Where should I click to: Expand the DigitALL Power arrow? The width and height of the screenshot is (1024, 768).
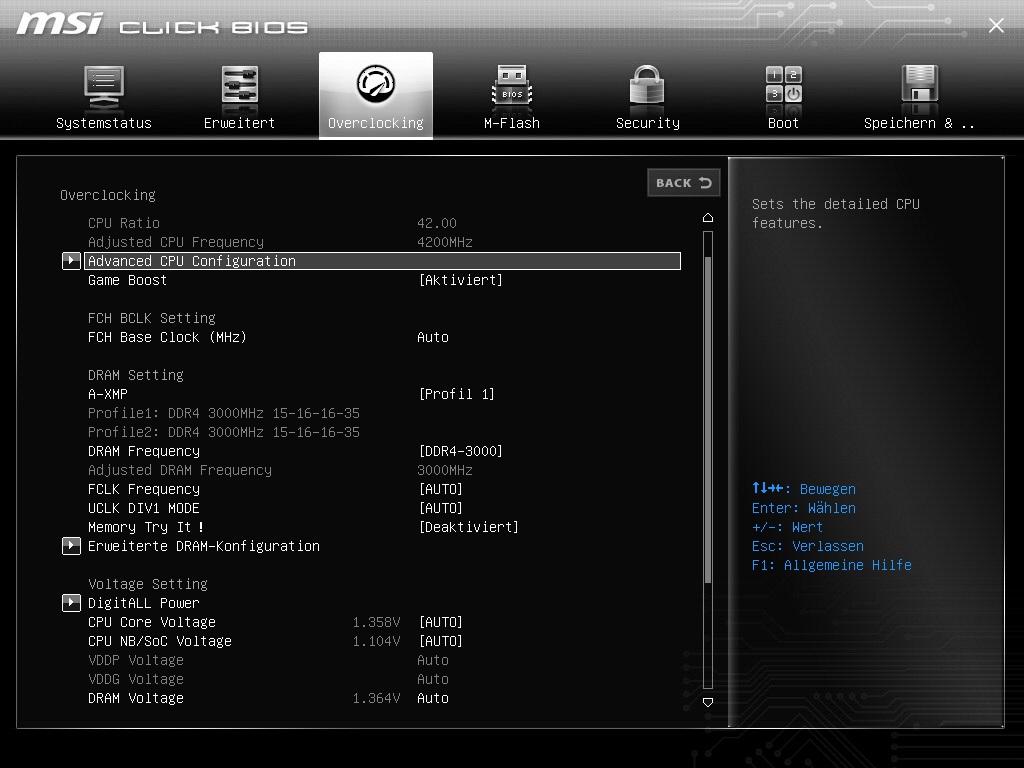(x=71, y=603)
